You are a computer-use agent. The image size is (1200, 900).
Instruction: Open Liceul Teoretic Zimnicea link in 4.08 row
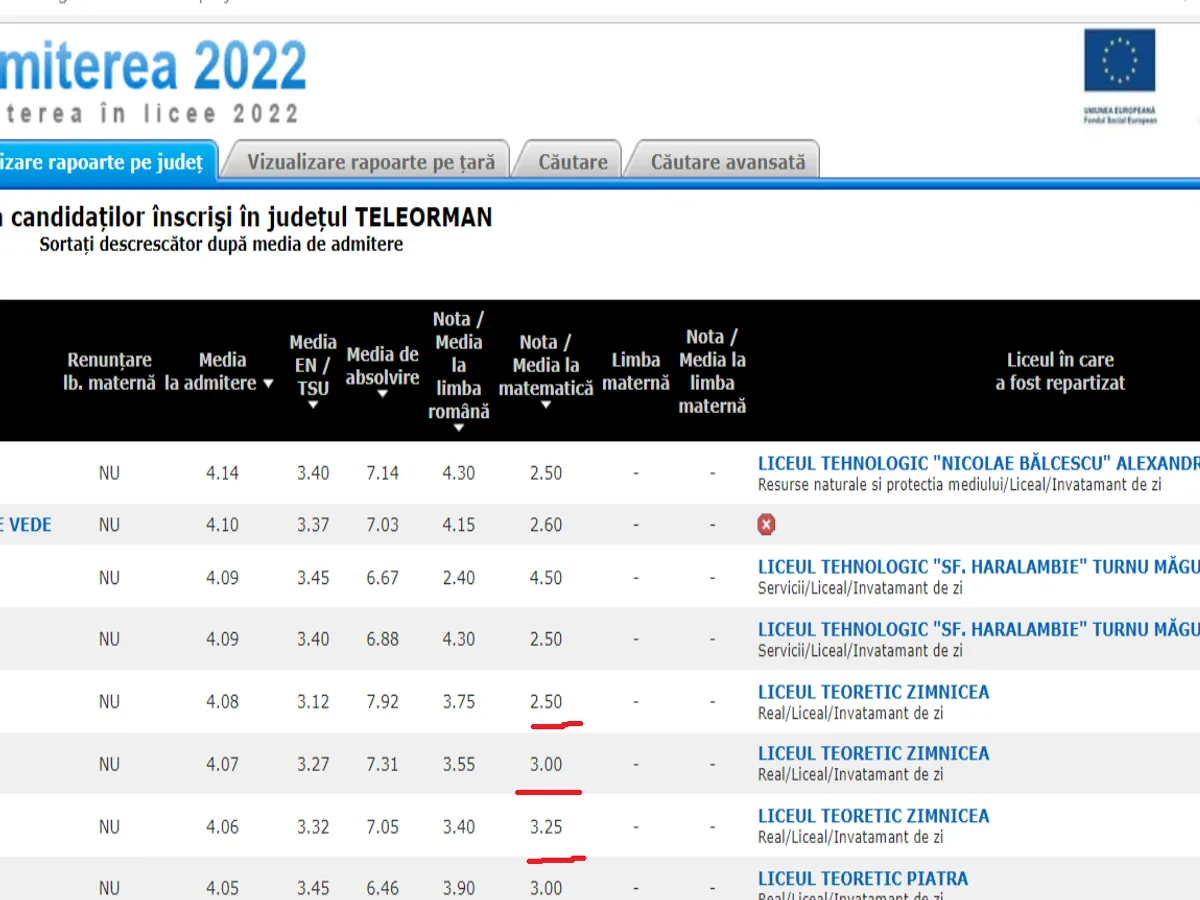coord(873,692)
